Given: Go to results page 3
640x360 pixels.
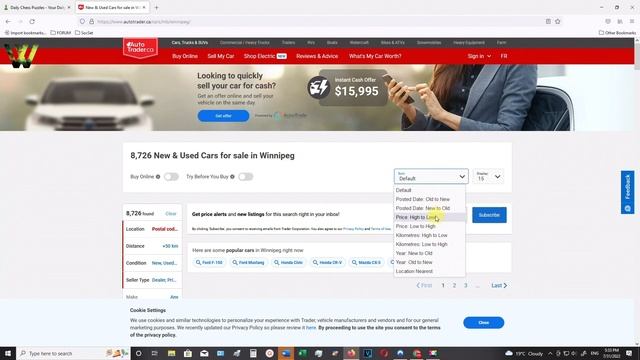Looking at the screenshot, I should point(466,285).
